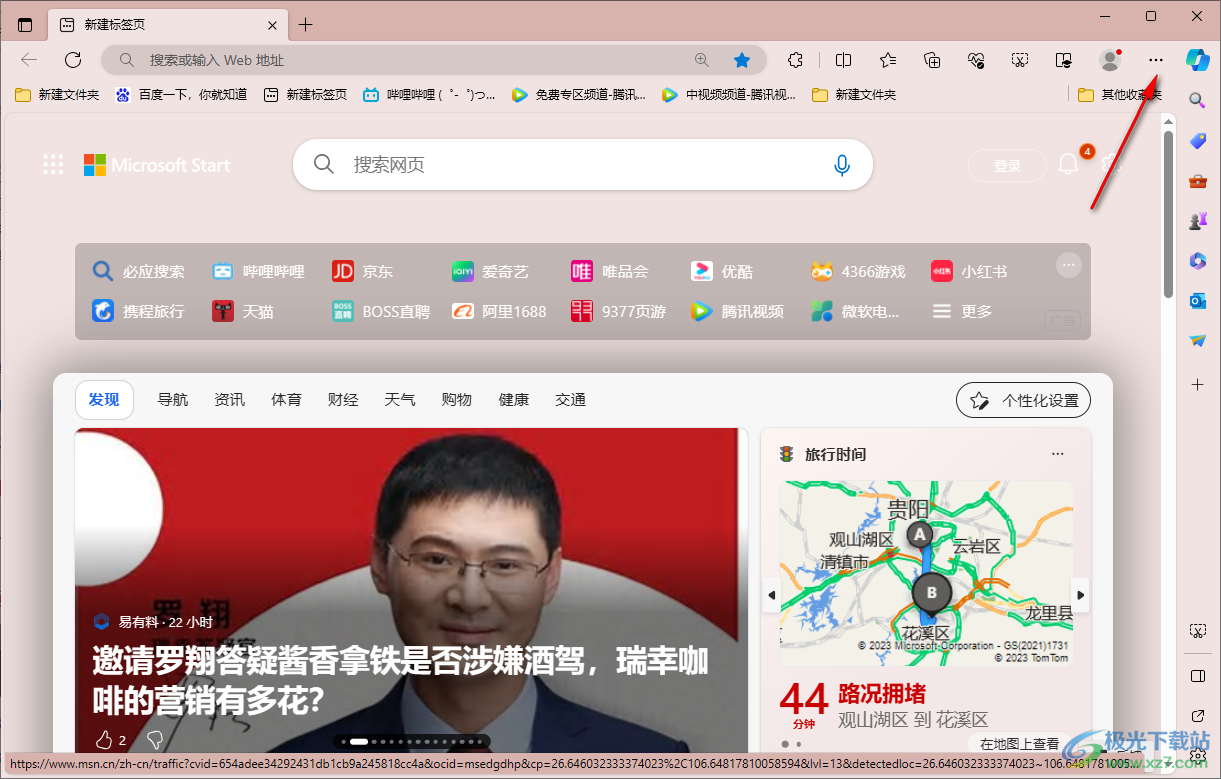This screenshot has width=1221, height=779.
Task: Open split screen mode from the toolbar
Action: (843, 60)
